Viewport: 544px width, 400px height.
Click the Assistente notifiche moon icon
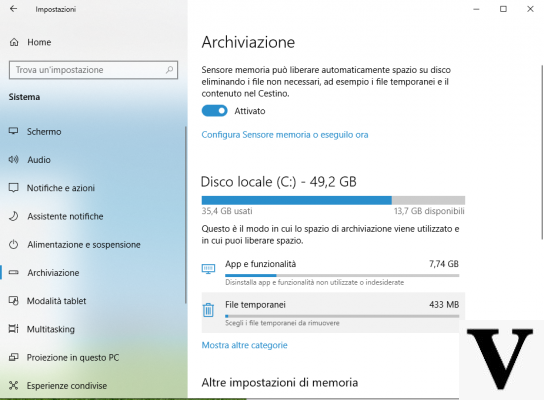14,216
